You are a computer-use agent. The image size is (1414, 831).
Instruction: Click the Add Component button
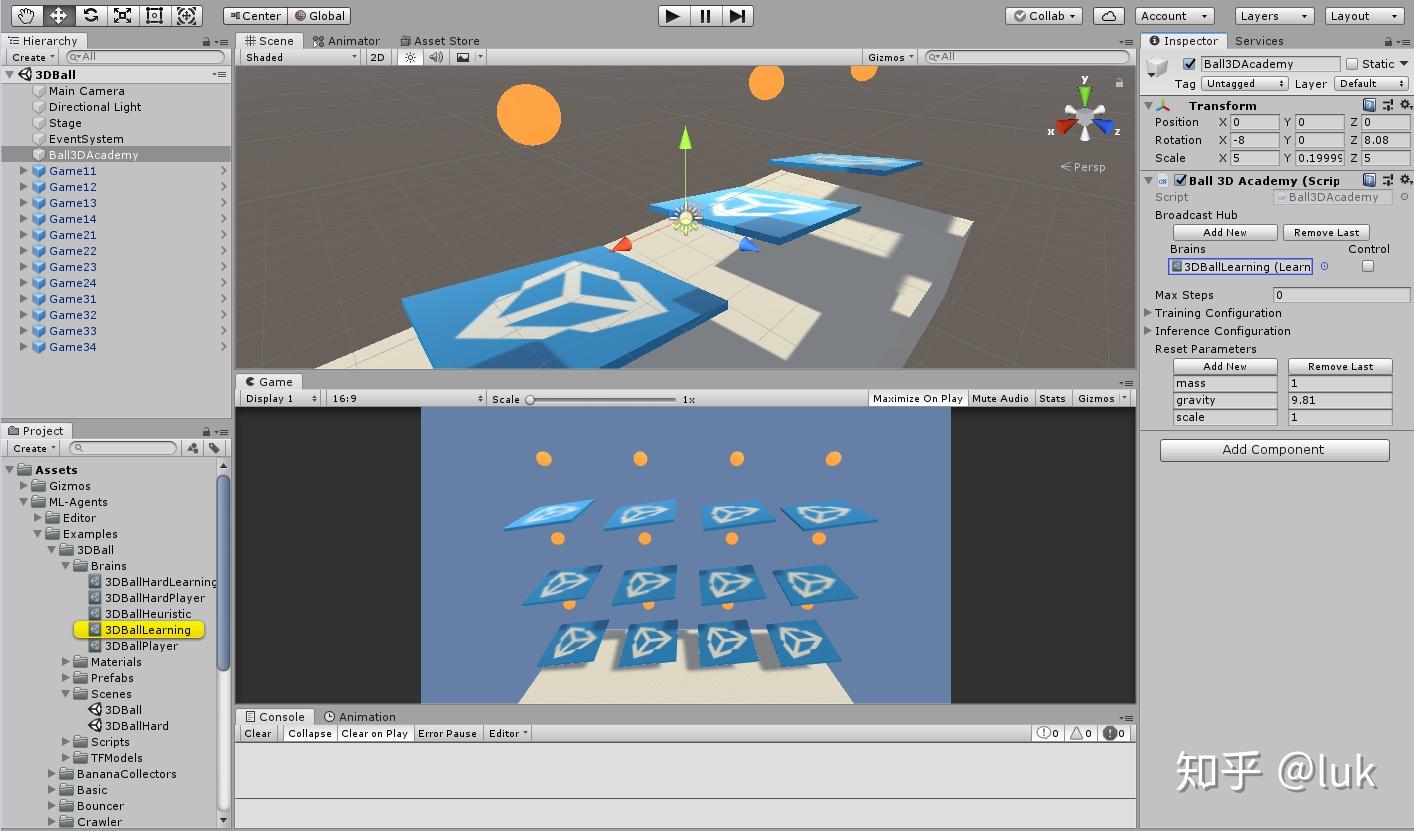[x=1273, y=449]
